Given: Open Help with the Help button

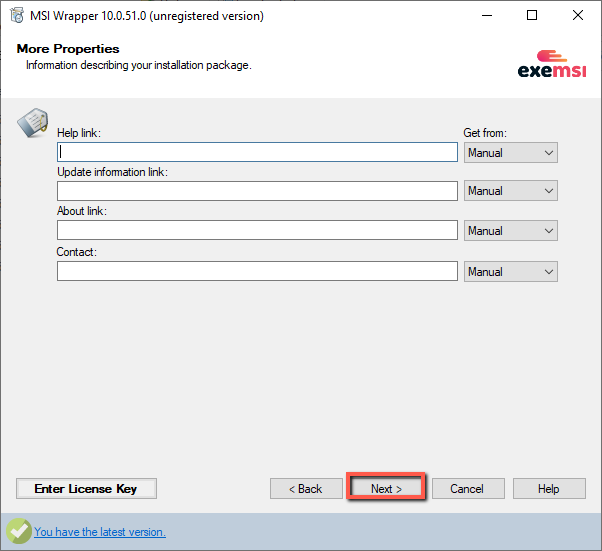Looking at the screenshot, I should [549, 488].
